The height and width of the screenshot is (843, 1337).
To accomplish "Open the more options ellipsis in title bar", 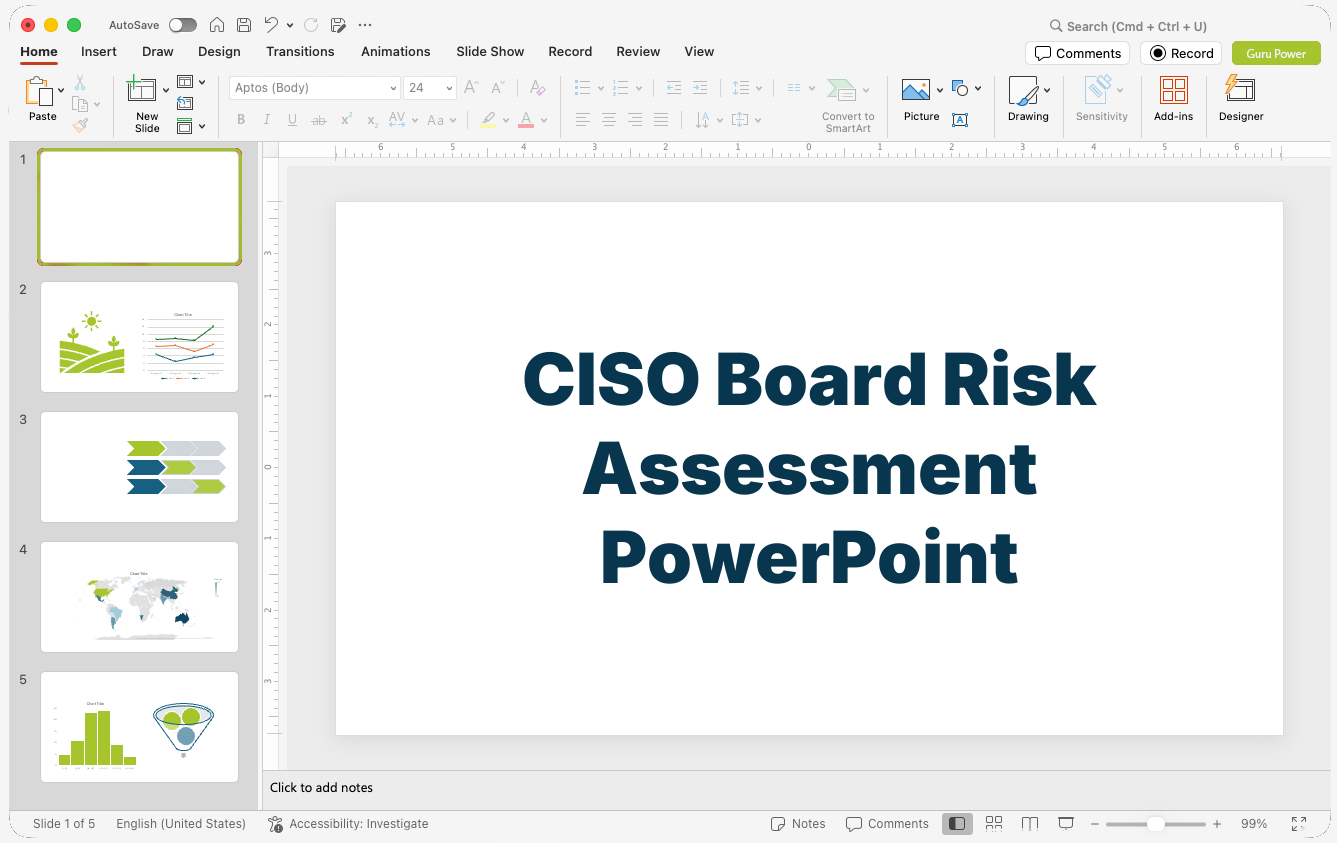I will (365, 25).
